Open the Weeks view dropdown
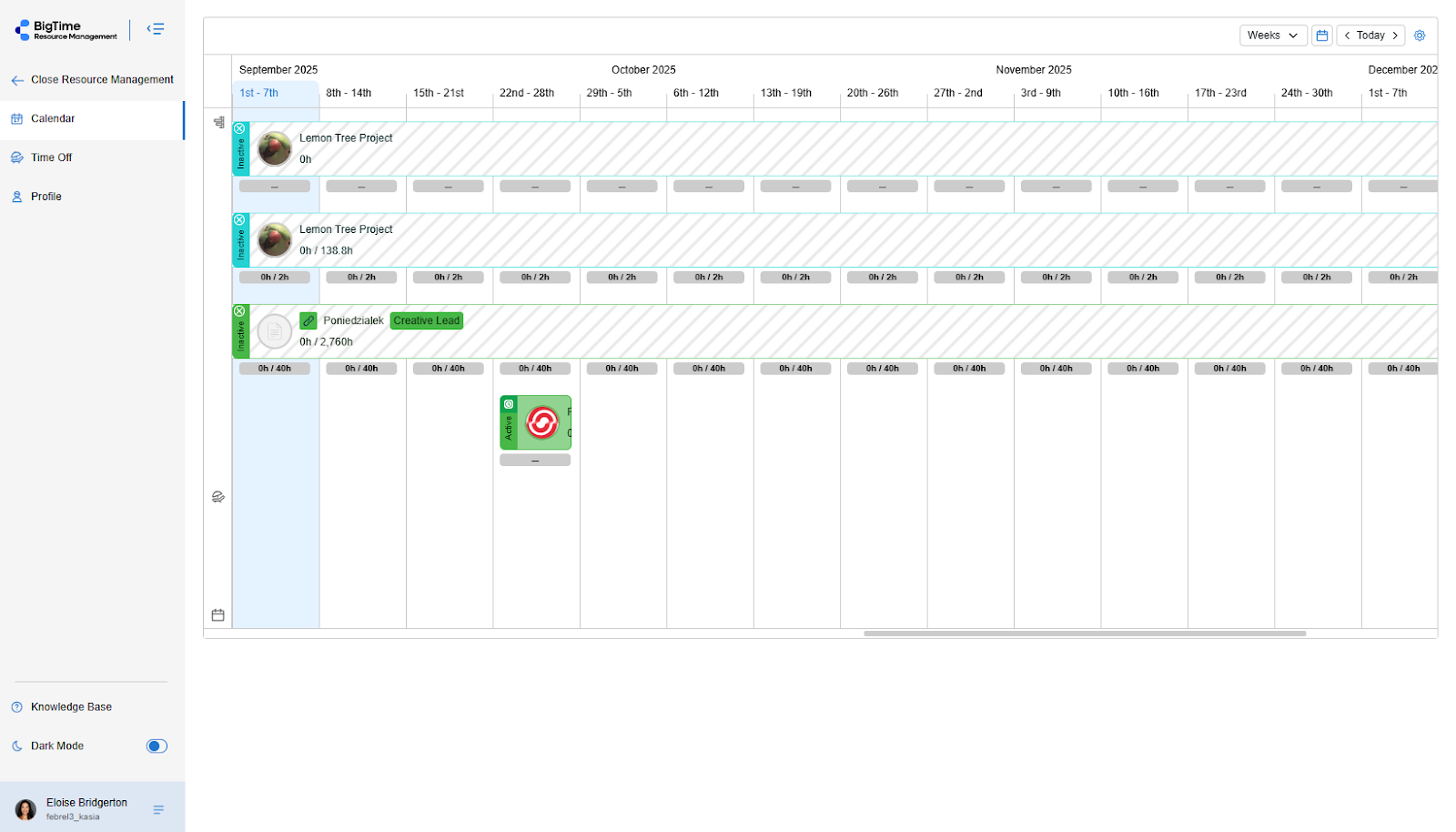This screenshot has height=832, width=1456. click(x=1272, y=36)
